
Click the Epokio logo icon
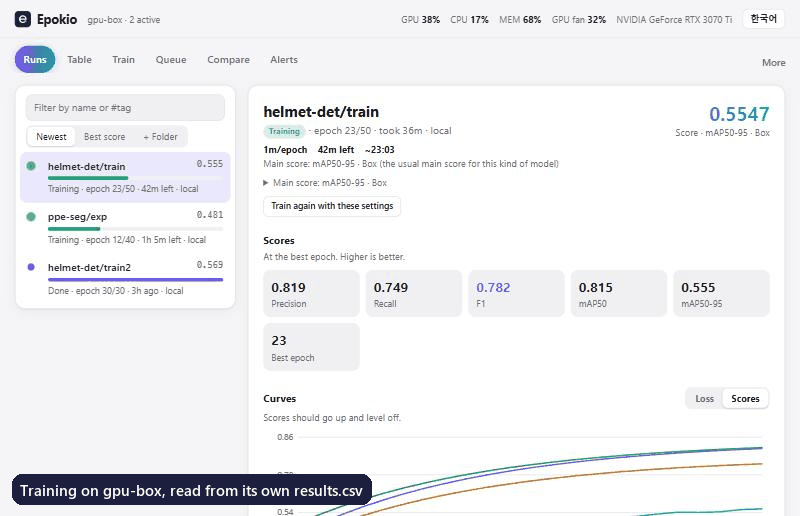[x=22, y=19]
